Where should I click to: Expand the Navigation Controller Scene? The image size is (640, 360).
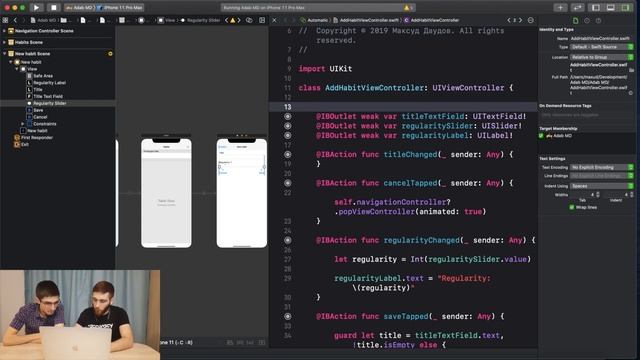coord(4,31)
